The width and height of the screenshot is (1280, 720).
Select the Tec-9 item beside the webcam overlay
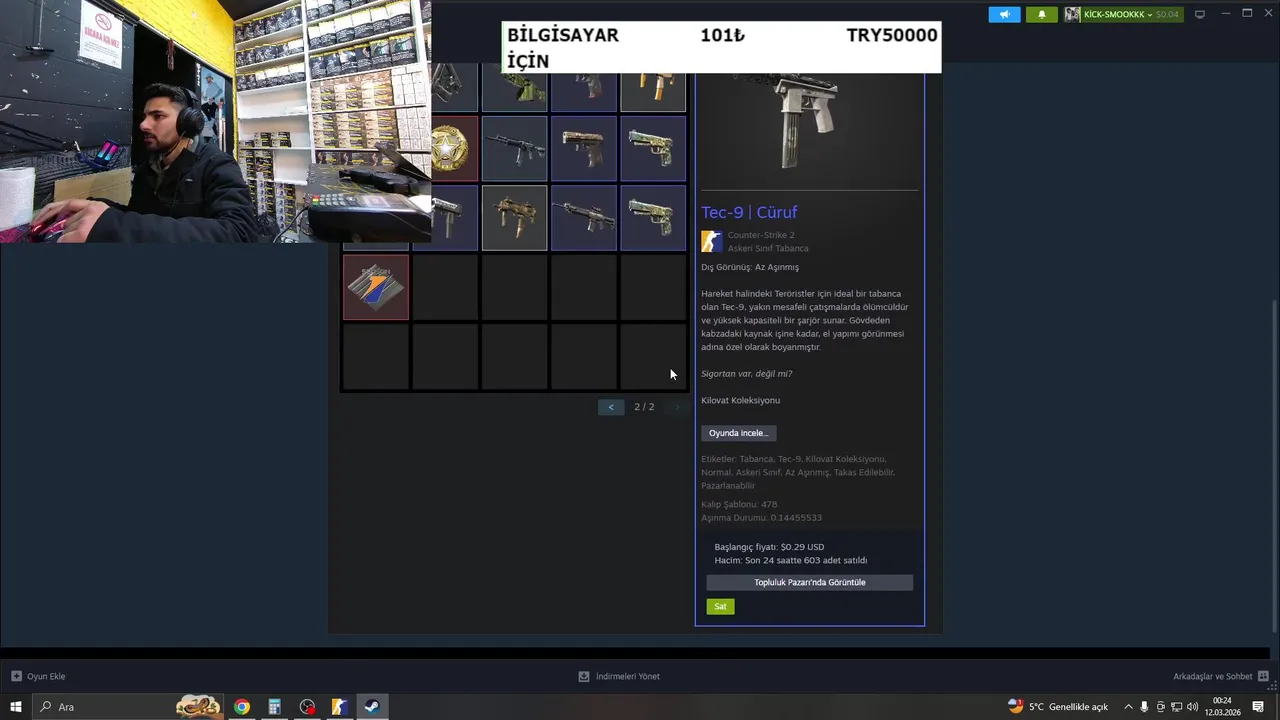coord(454,218)
